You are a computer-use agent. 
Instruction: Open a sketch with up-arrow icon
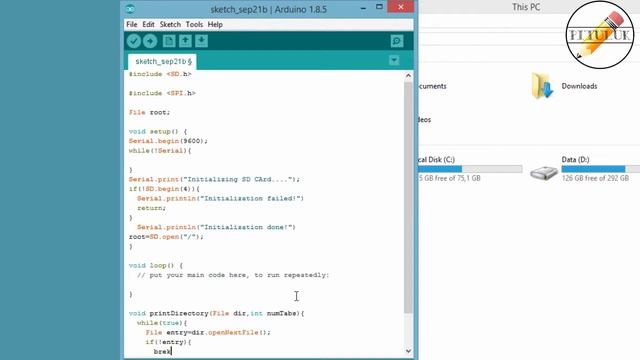[x=185, y=41]
